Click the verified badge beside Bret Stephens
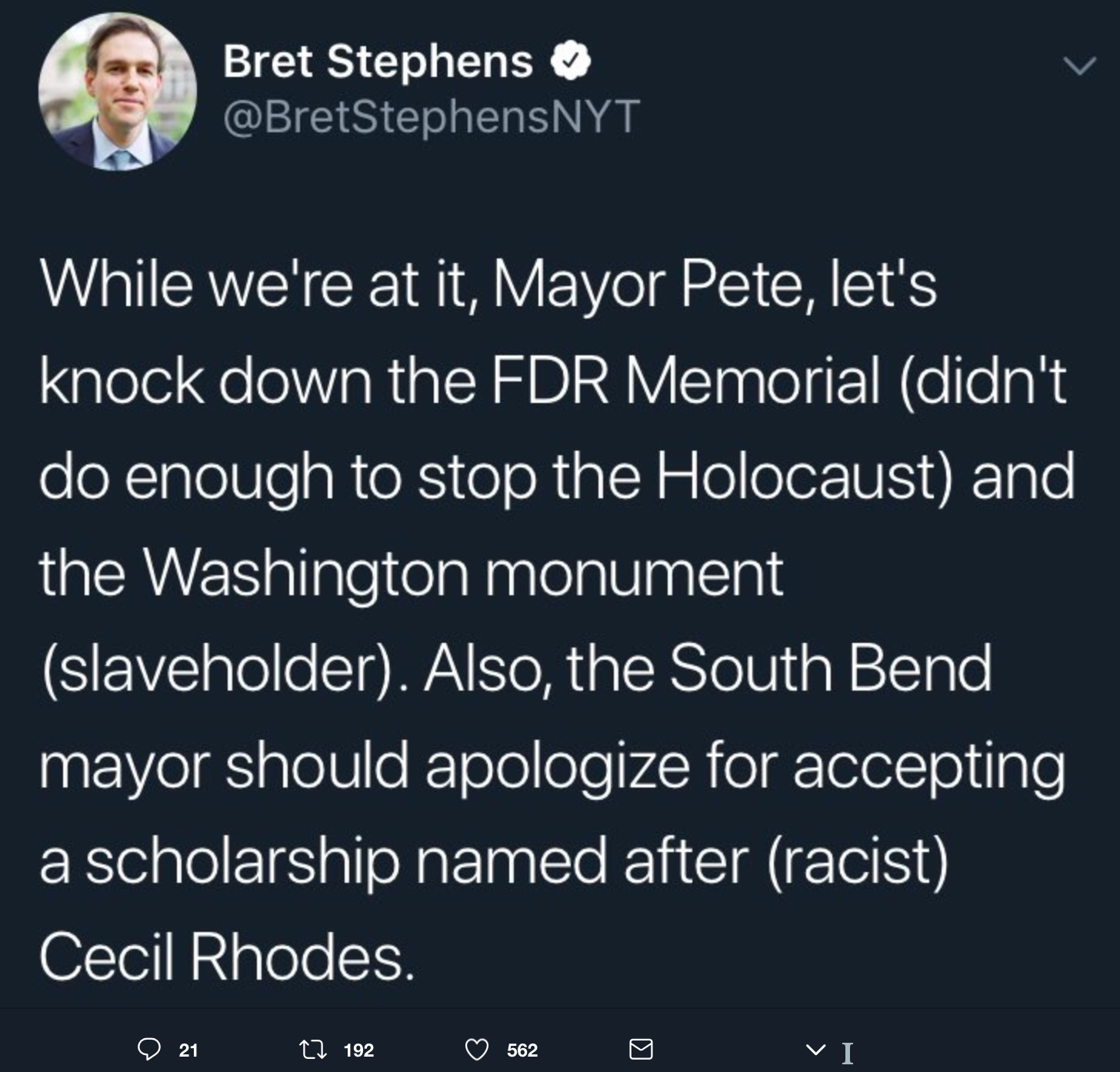1120x1072 pixels. [570, 62]
